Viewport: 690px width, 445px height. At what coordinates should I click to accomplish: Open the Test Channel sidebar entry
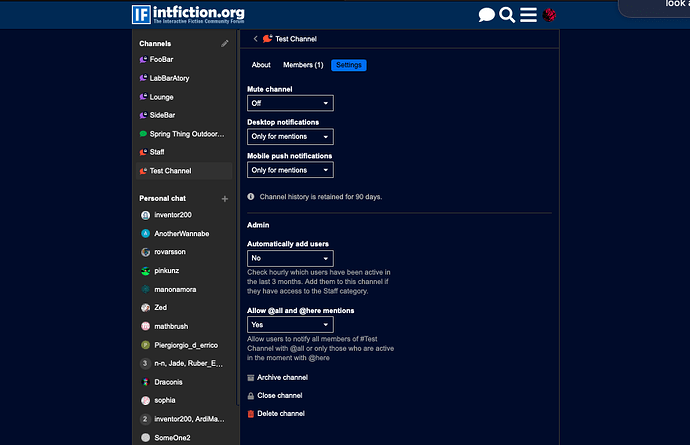[184, 171]
